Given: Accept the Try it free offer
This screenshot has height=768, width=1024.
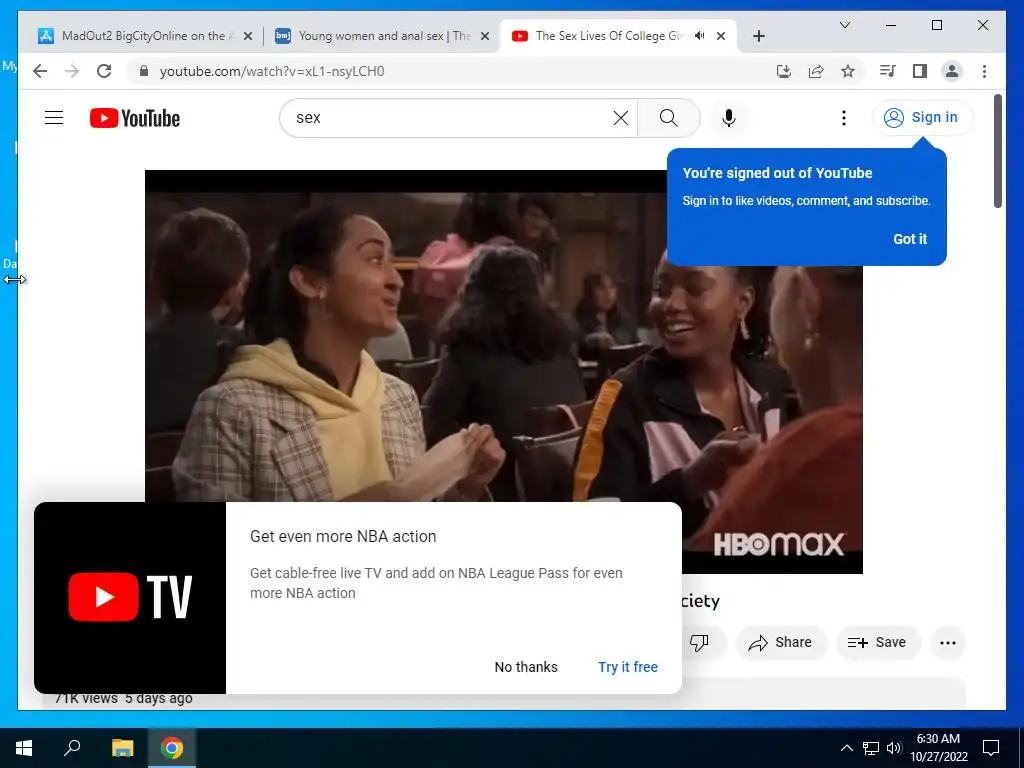Looking at the screenshot, I should [628, 667].
